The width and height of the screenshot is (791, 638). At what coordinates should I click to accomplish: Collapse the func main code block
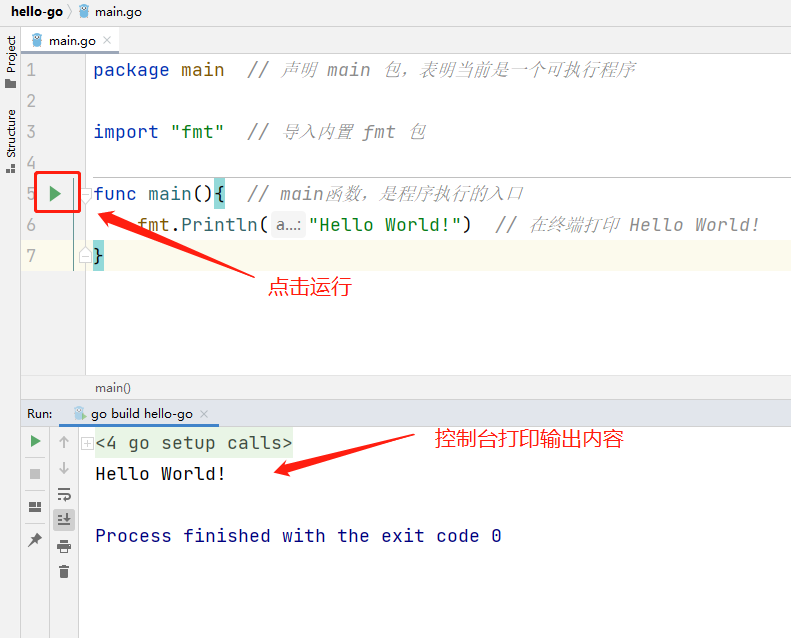[x=86, y=195]
